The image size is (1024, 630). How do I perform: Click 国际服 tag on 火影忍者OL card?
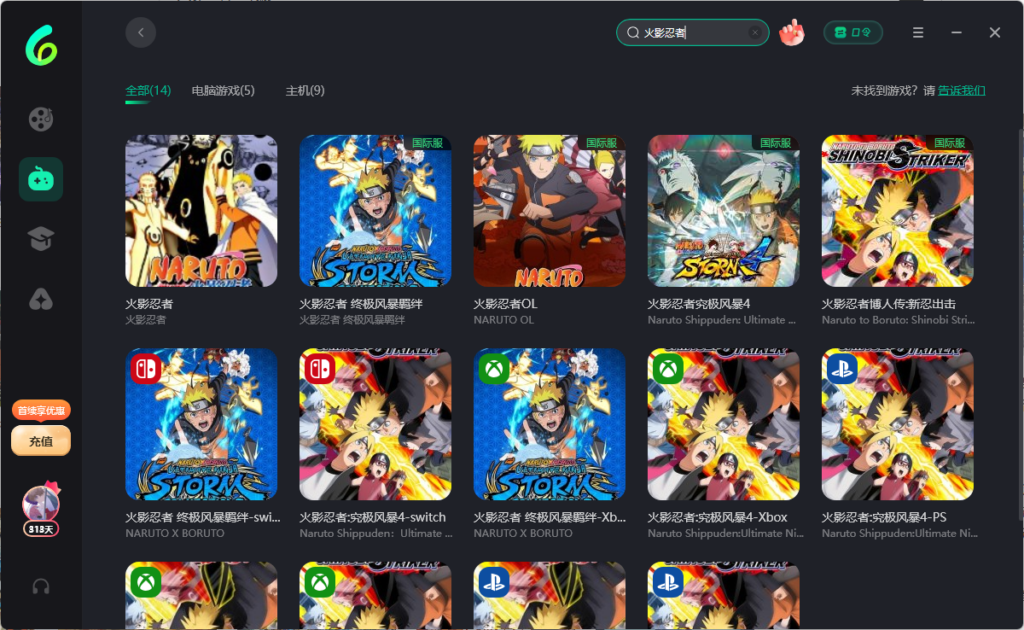click(601, 142)
